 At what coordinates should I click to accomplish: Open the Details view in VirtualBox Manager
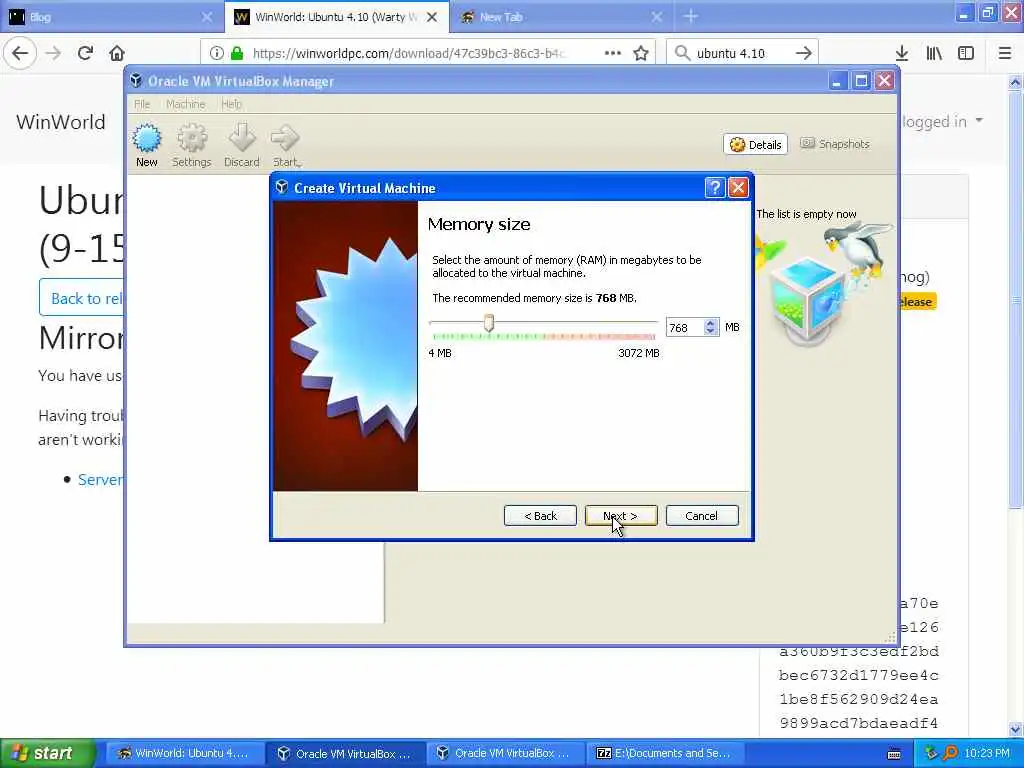[756, 144]
